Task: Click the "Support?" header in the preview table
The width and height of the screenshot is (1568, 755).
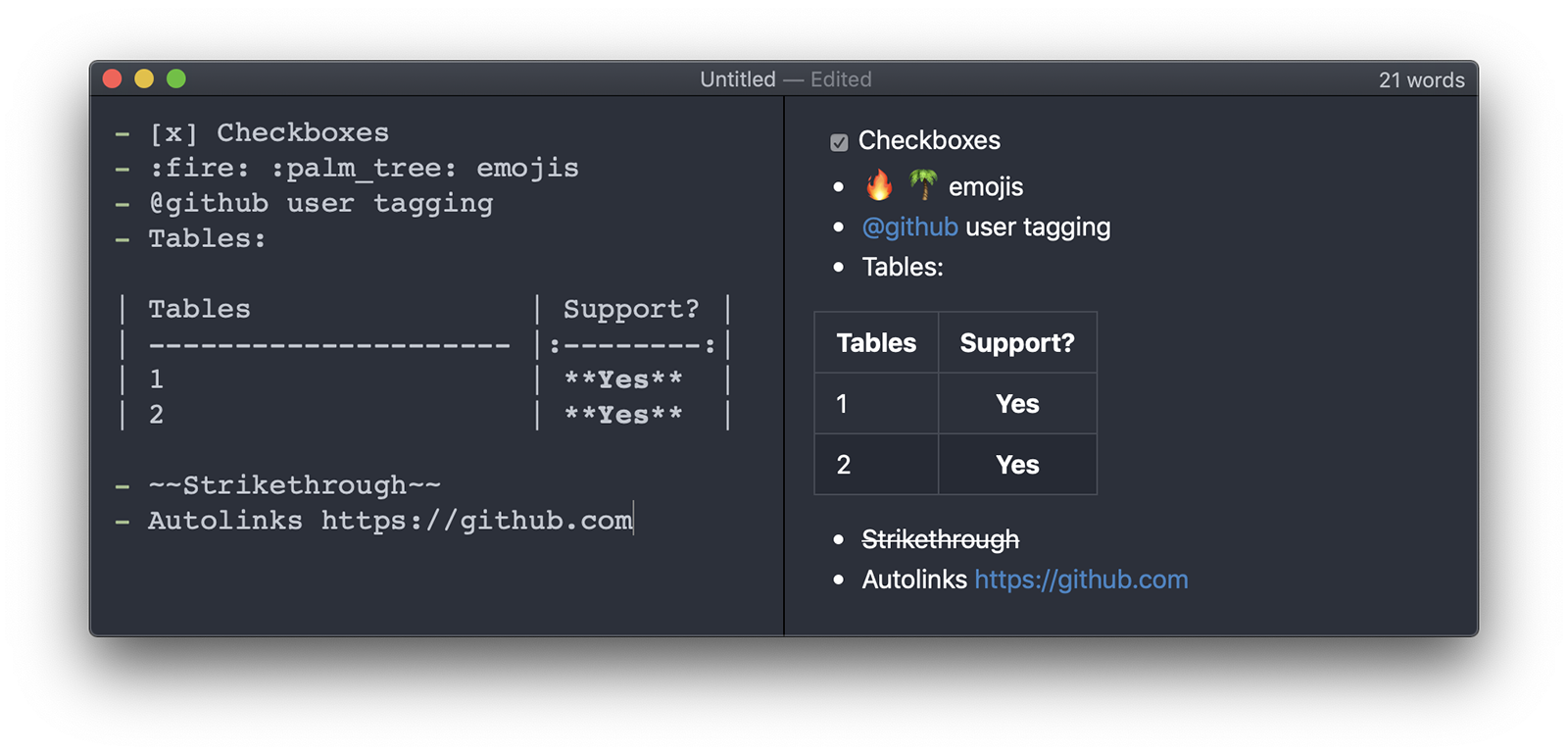Action: point(1017,343)
